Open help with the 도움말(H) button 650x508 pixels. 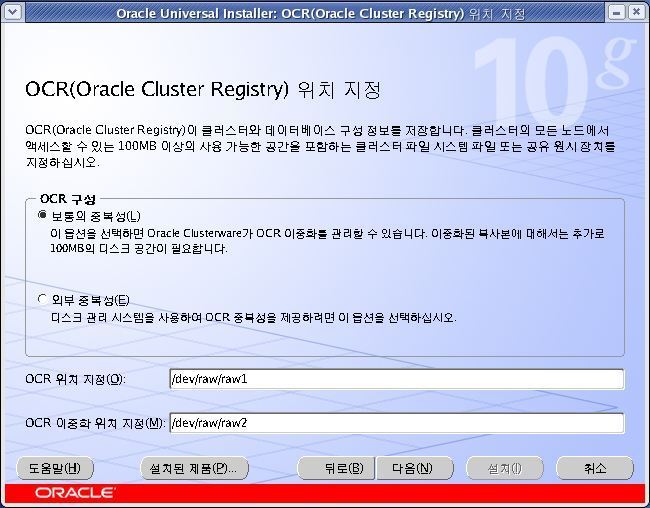coord(55,468)
